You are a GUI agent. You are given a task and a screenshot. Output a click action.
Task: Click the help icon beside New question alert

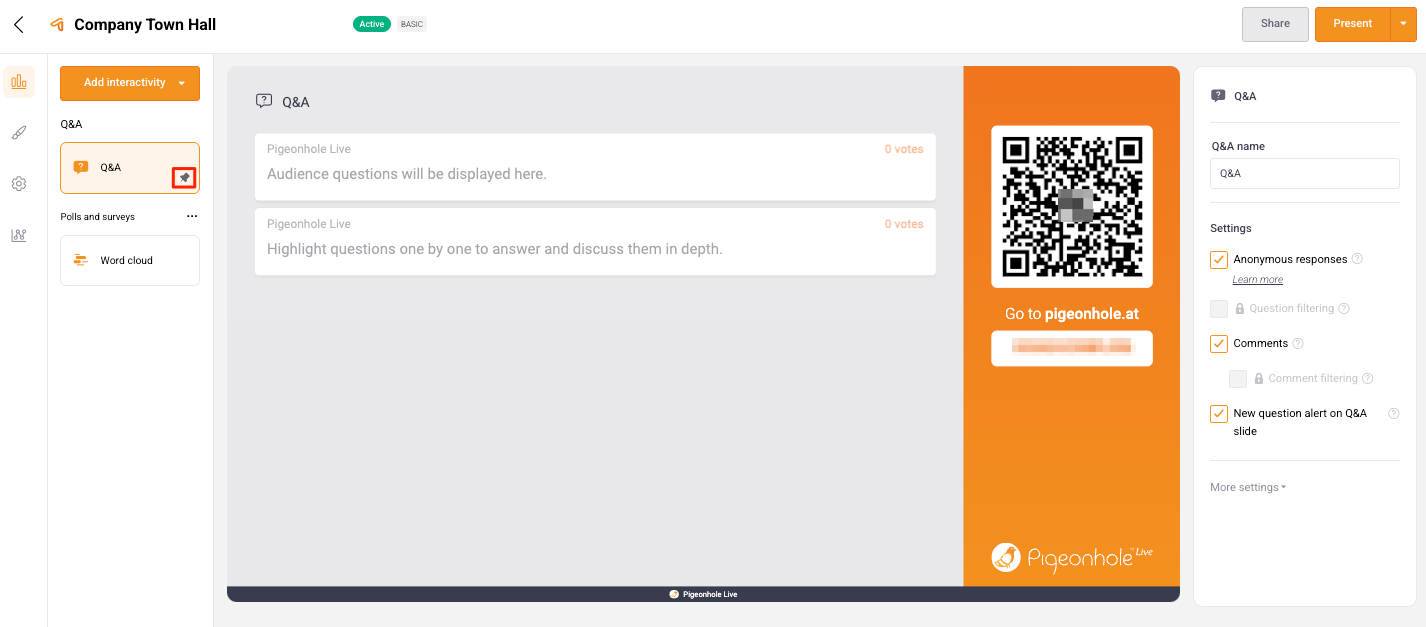(1393, 414)
